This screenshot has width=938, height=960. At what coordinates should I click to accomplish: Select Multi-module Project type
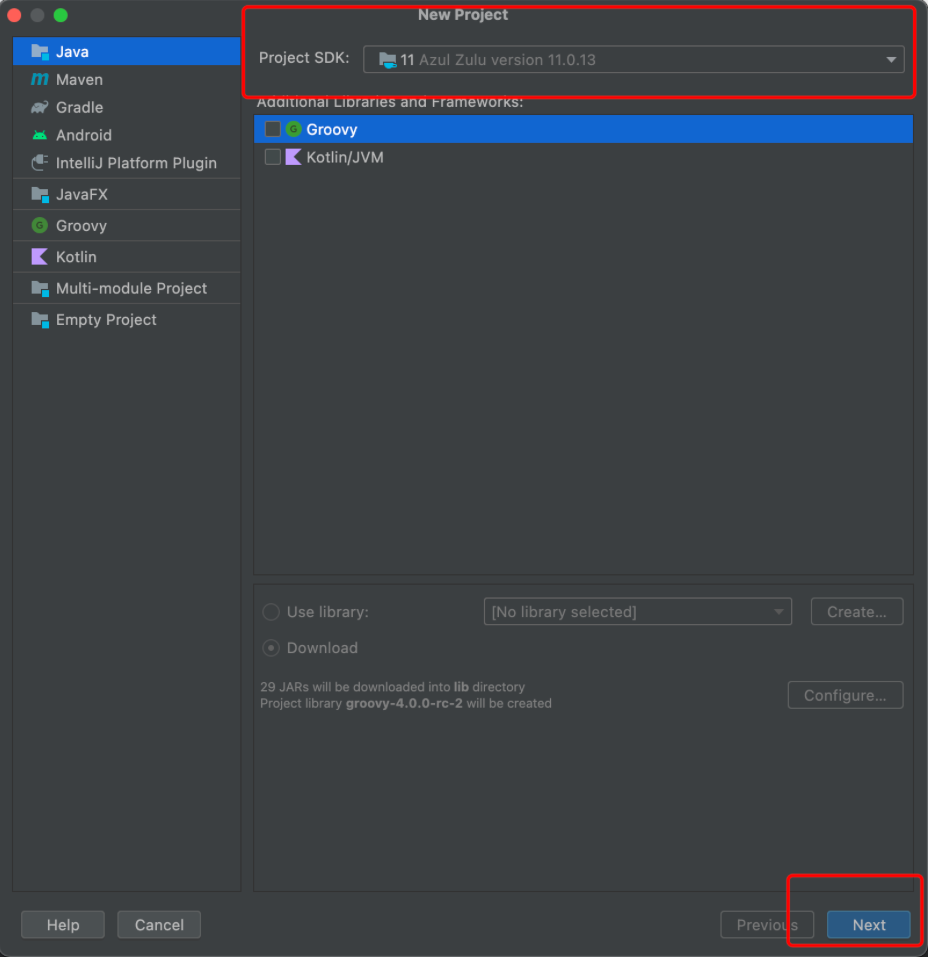tap(127, 290)
